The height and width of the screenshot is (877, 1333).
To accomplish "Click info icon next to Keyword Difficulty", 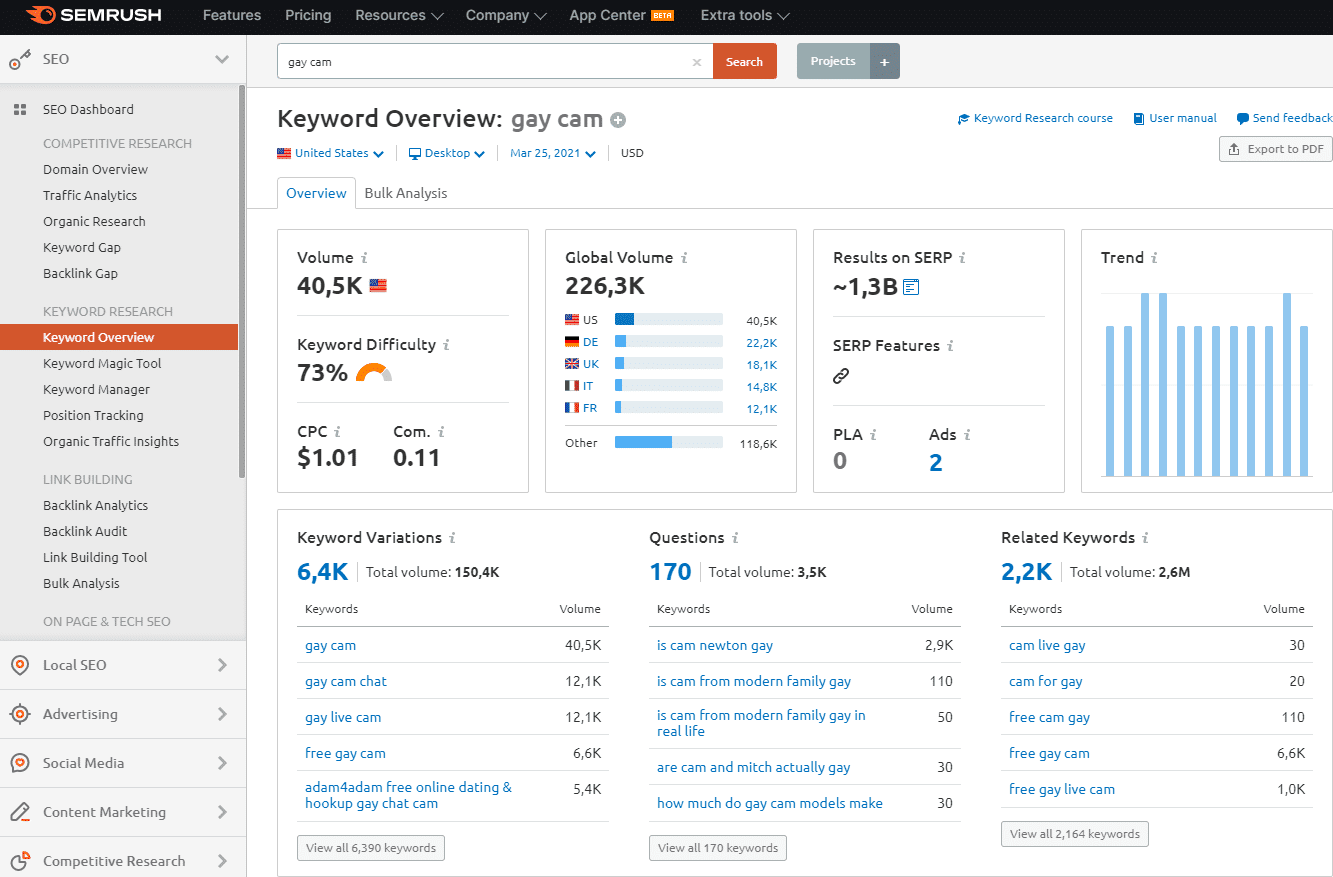I will pos(446,345).
